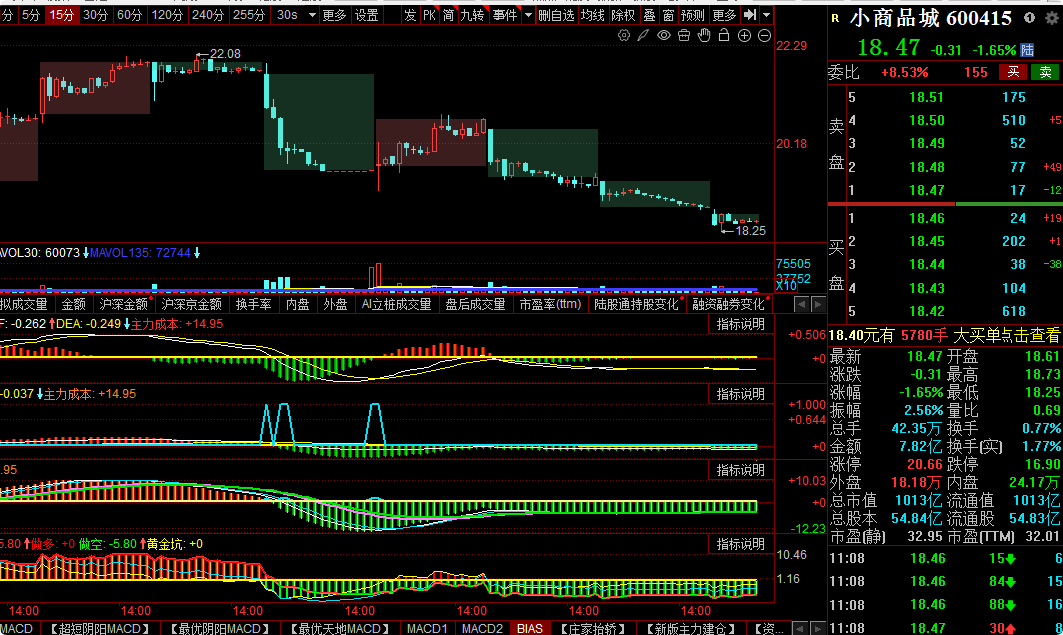Viewport: 1063px width, 635px height.
Task: Select the 【超短阴阳MACD】 bottom tab
Action: coord(100,628)
